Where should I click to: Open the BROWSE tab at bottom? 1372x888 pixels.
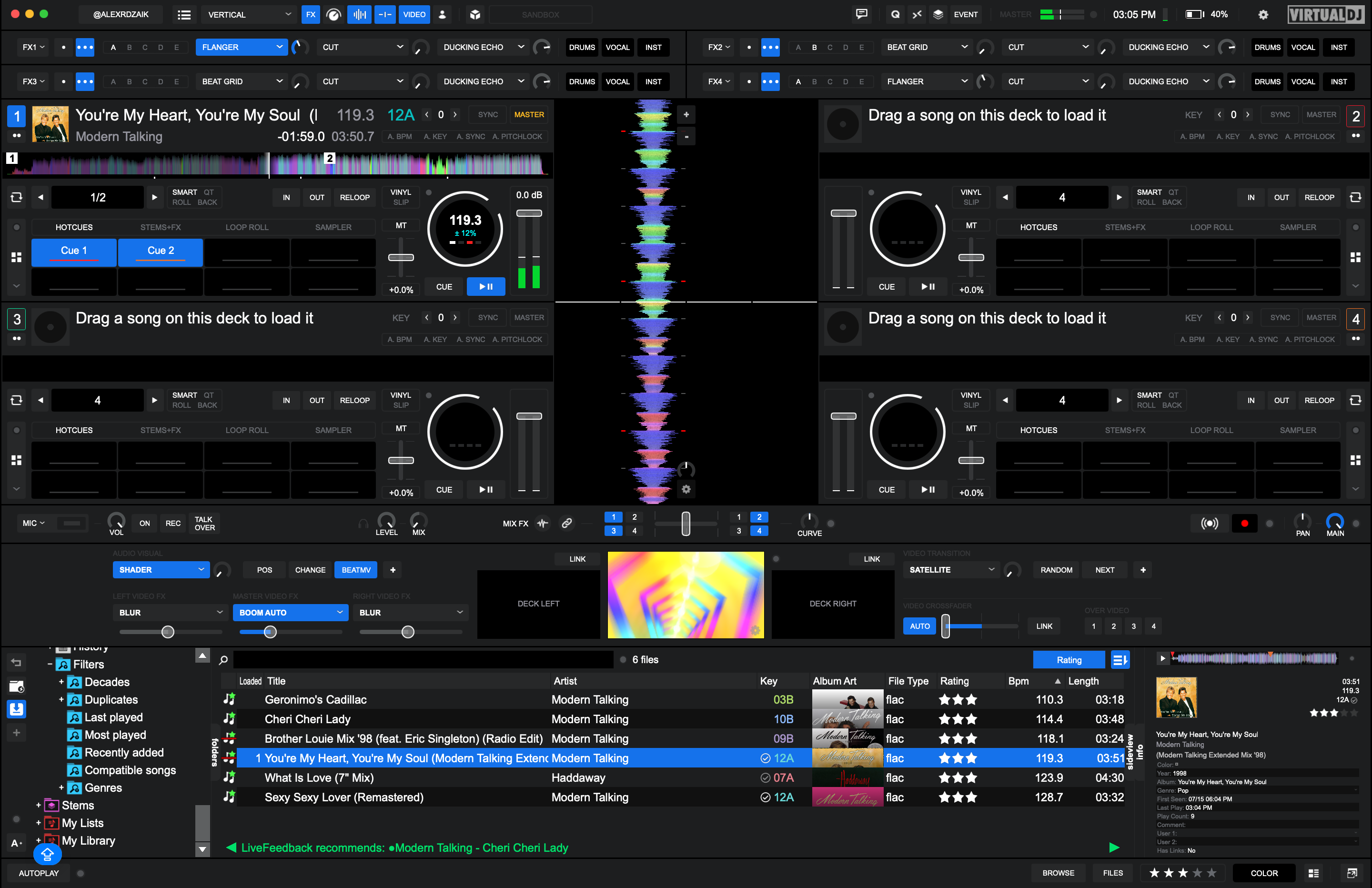[x=1059, y=873]
